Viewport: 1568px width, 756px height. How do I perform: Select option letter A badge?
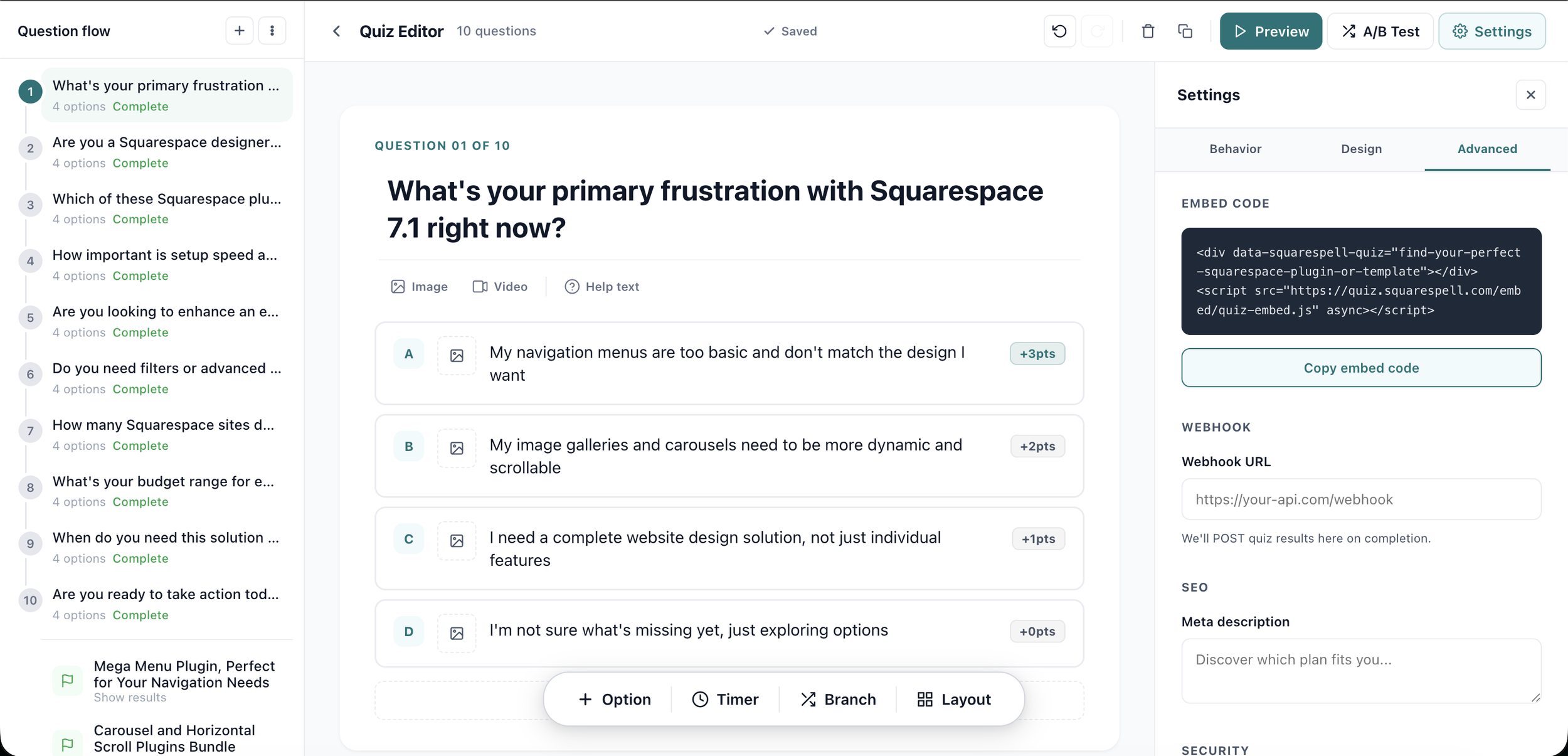(408, 354)
